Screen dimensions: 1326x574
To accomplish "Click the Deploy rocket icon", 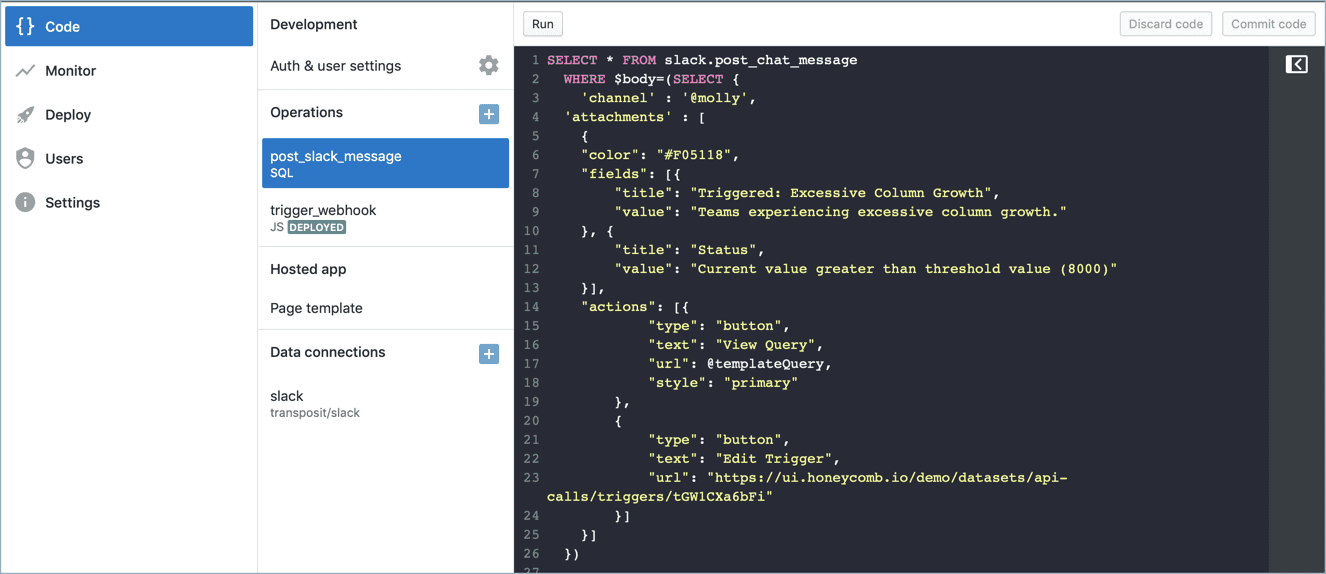I will 25,115.
